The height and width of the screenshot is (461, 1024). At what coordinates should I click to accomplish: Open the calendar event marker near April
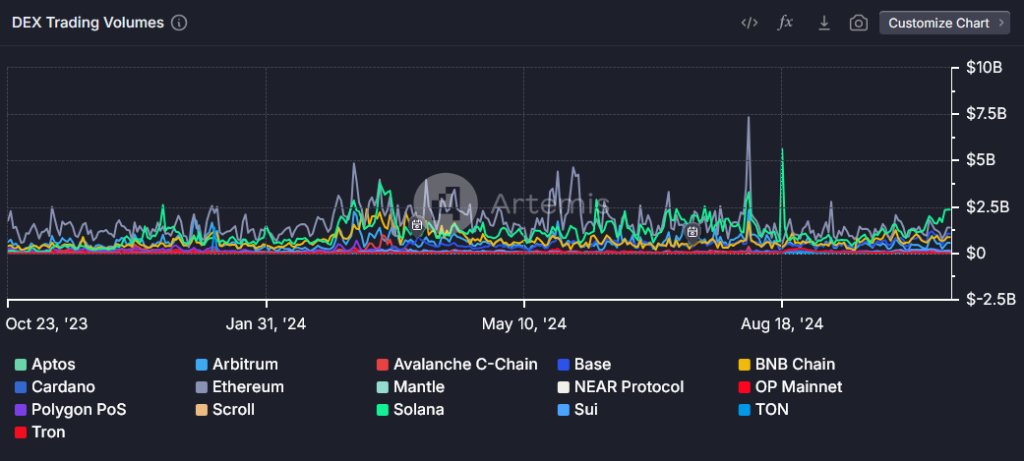click(417, 225)
